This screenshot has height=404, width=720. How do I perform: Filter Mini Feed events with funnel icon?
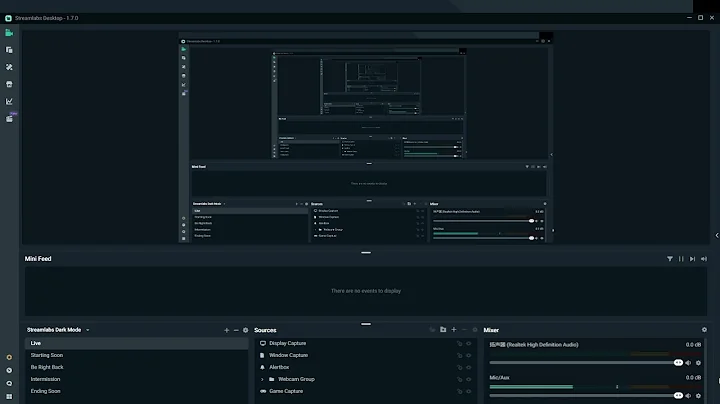coord(670,259)
